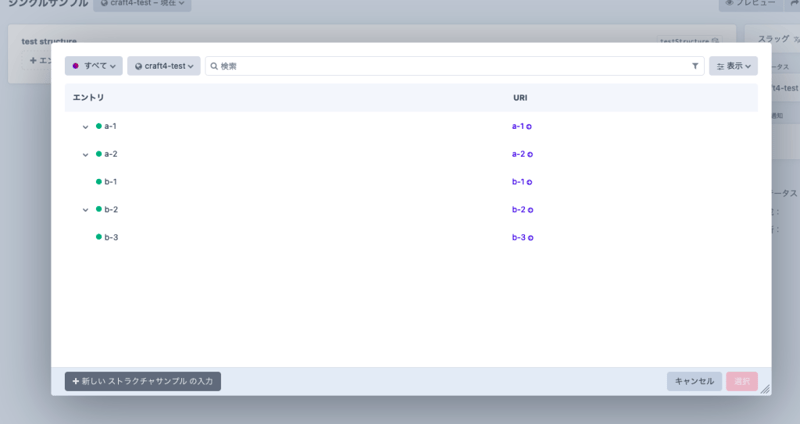800x424 pixels.
Task: Click the filter funnel icon in search bar
Action: point(695,66)
